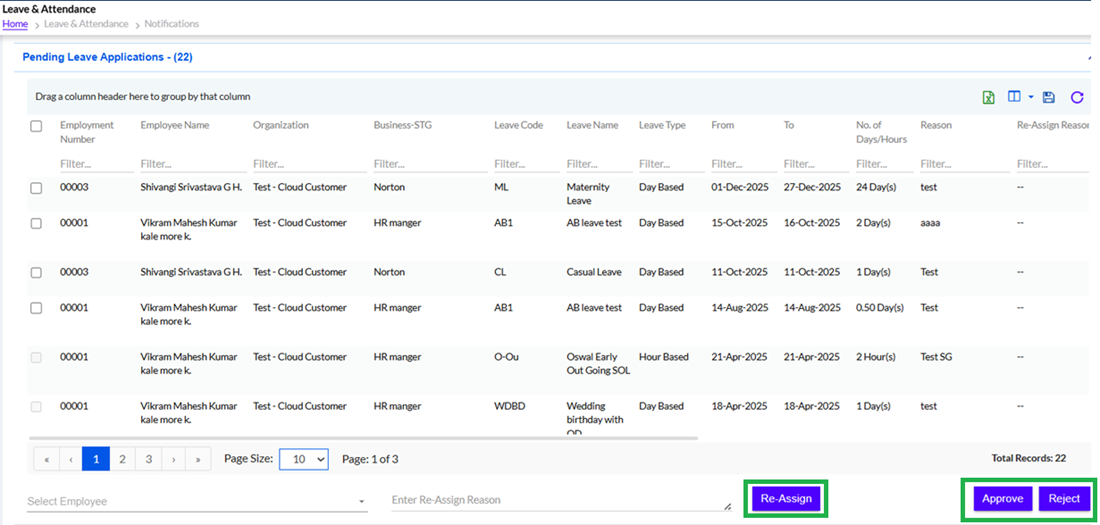Tick the select-all checkbox in header
Image resolution: width=1100 pixels, height=525 pixels.
pos(36,126)
